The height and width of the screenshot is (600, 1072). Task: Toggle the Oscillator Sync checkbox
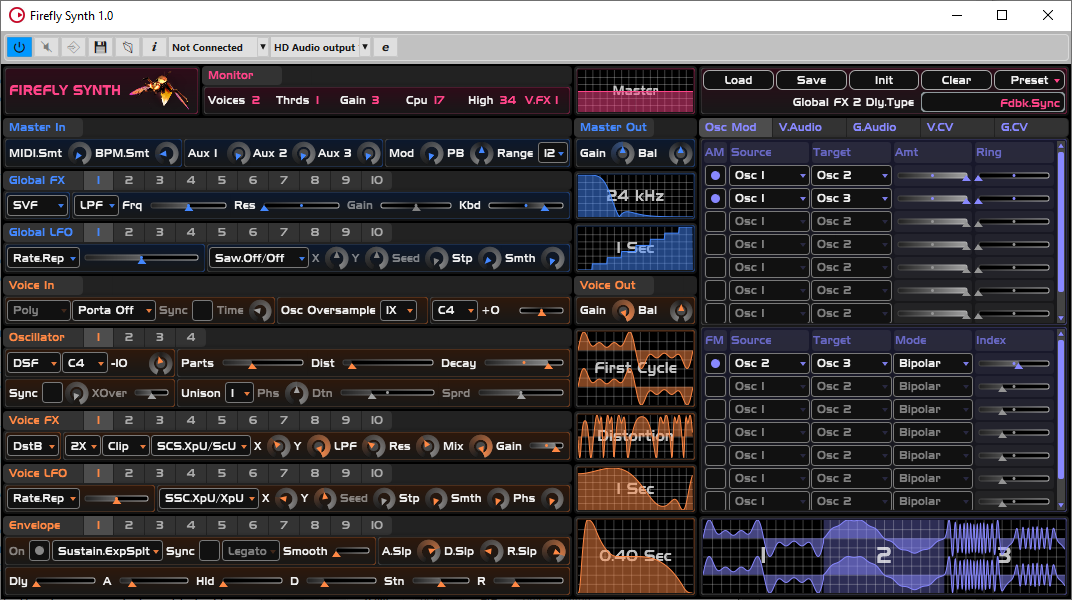click(x=53, y=393)
